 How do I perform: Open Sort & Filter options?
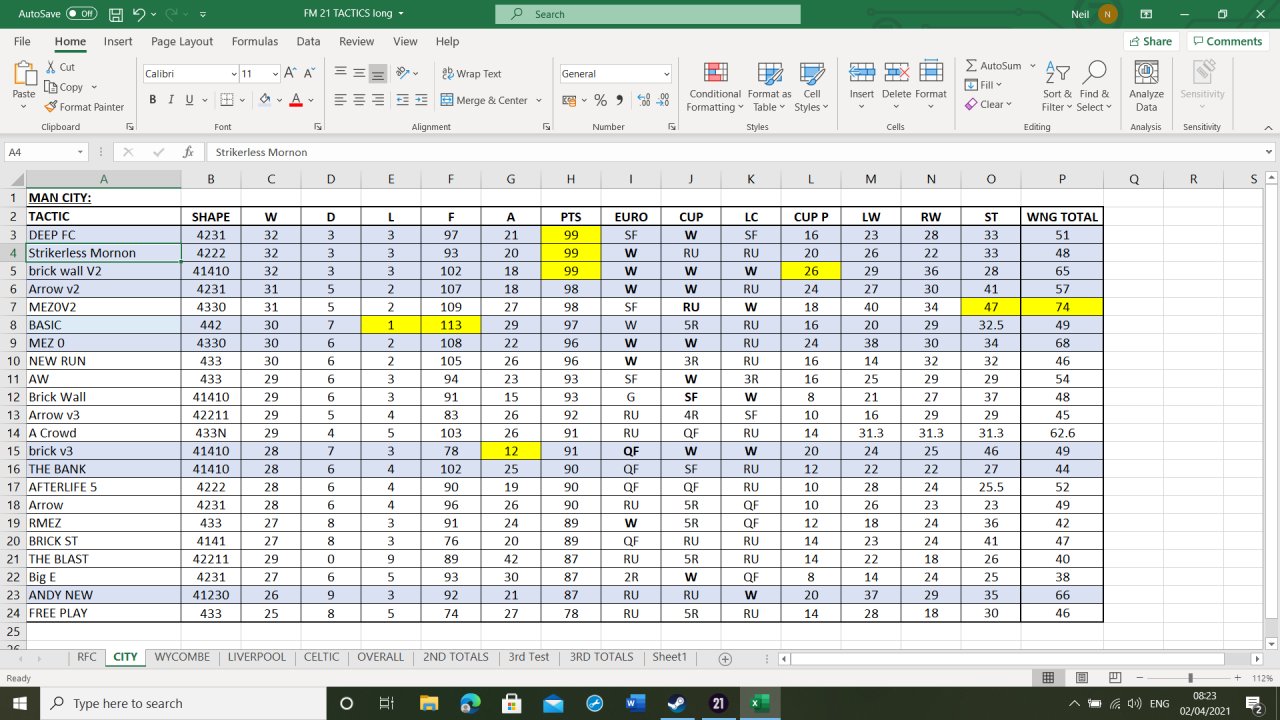pyautogui.click(x=1056, y=87)
